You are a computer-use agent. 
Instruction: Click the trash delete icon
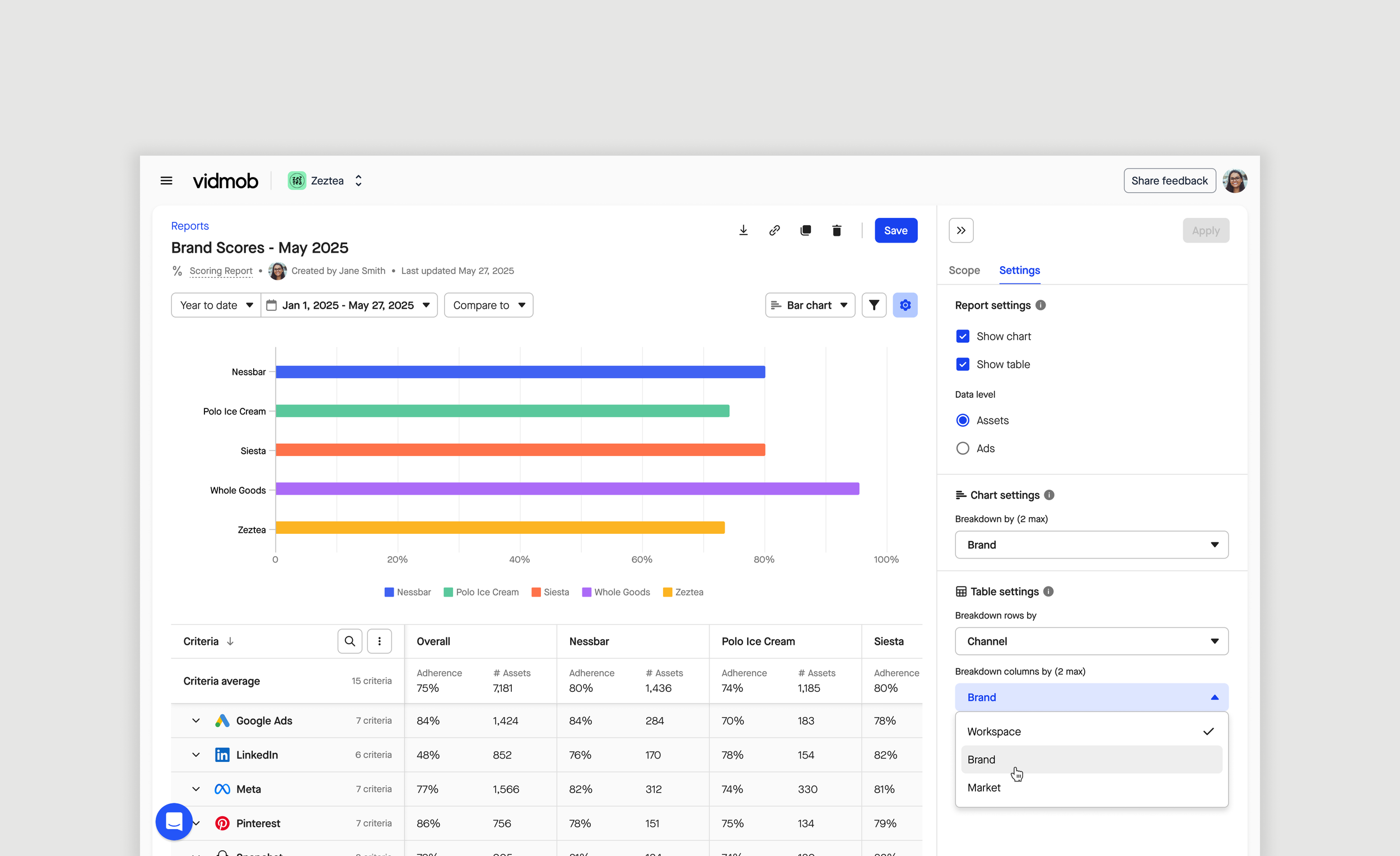[x=837, y=230]
